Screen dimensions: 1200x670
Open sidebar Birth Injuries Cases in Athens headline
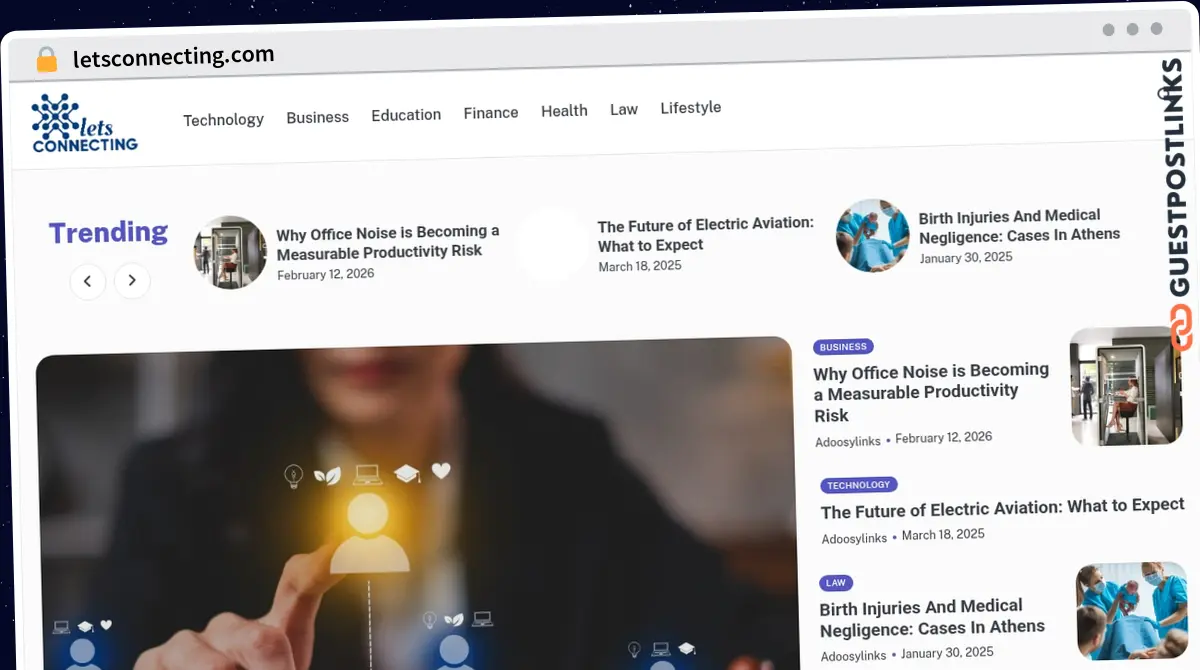tap(932, 618)
